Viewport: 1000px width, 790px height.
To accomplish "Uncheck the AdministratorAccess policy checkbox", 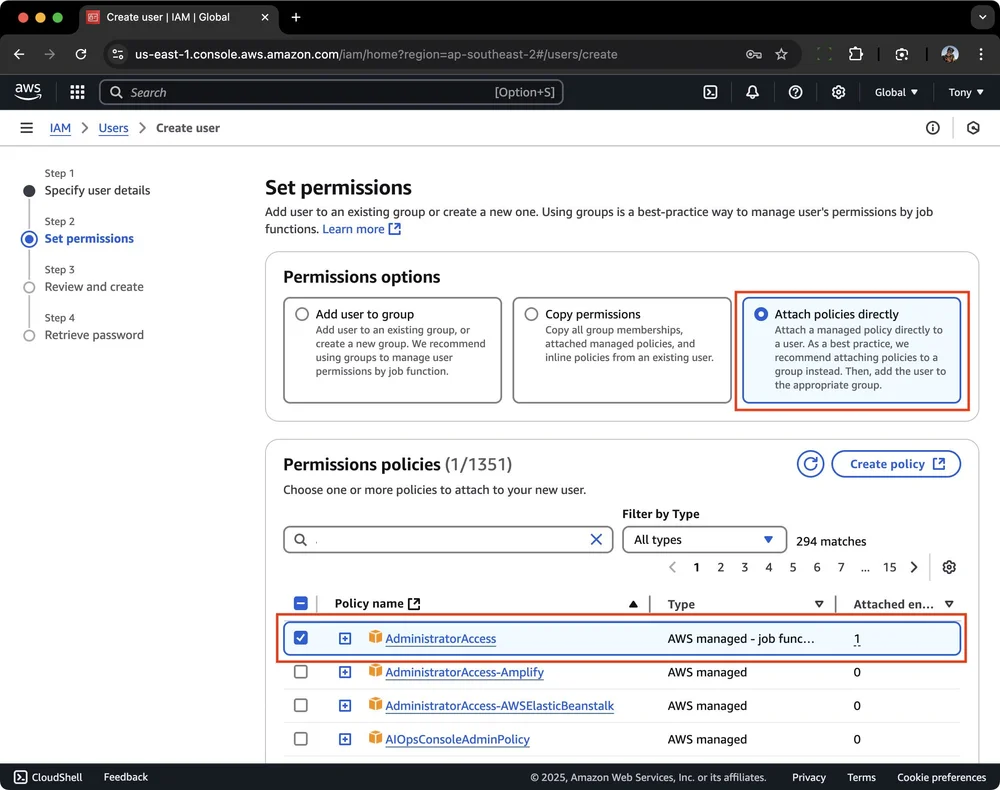I will click(300, 638).
